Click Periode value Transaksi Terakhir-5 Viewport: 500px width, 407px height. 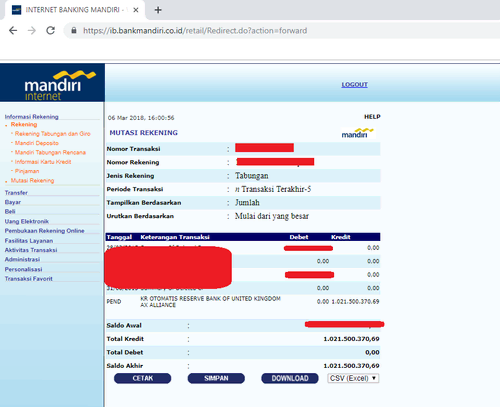click(x=273, y=189)
